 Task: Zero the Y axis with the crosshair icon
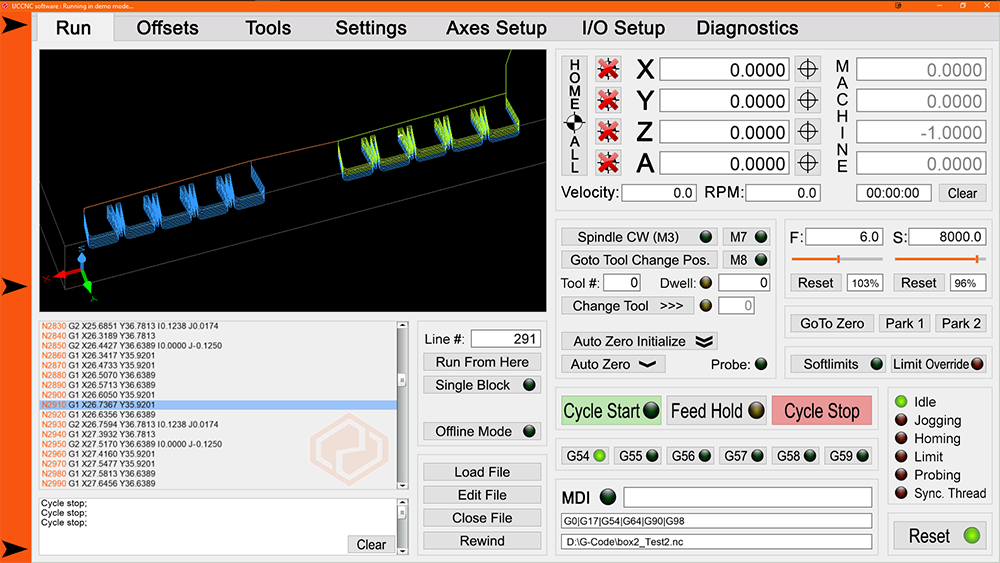pos(808,101)
